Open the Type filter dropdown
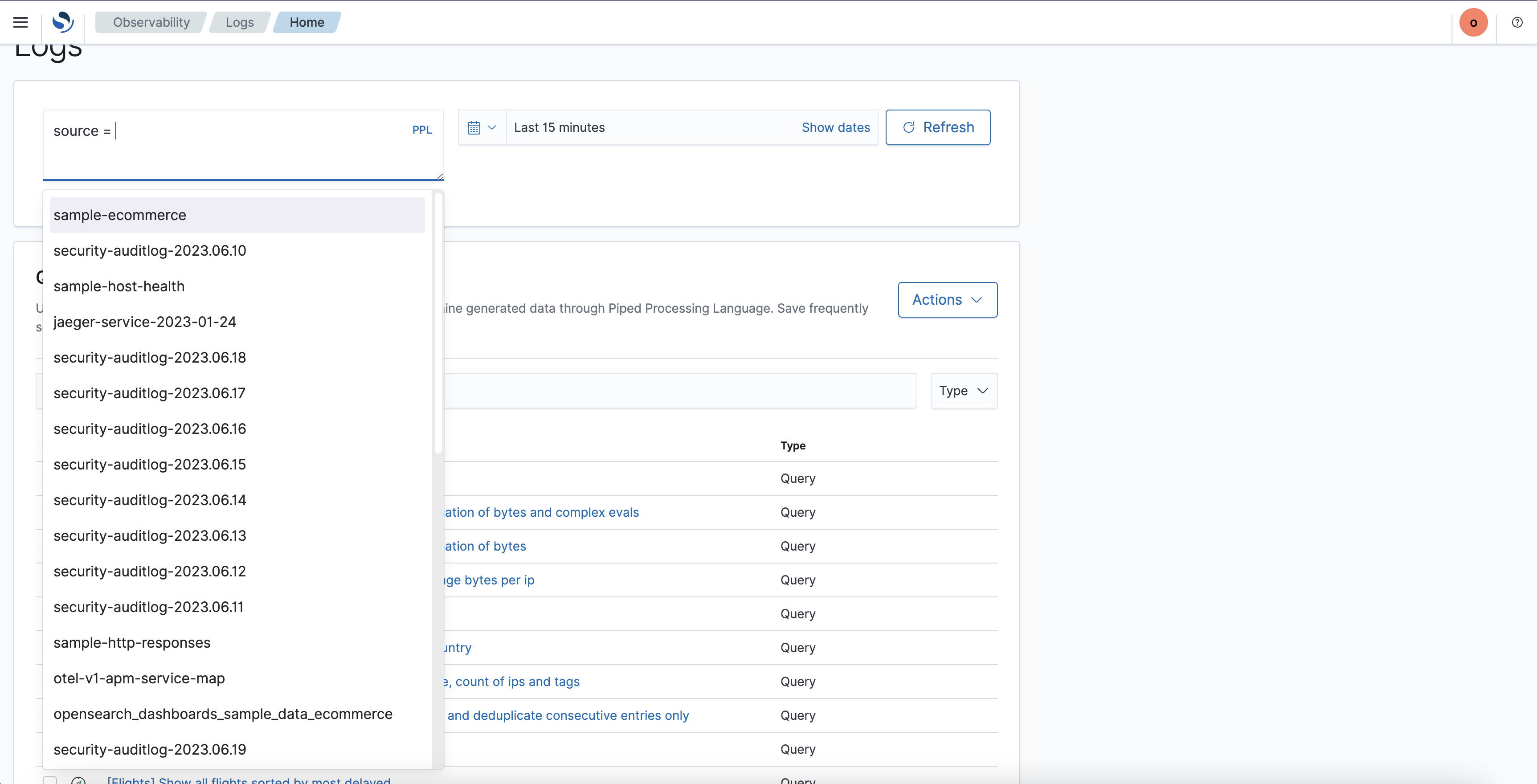 962,391
